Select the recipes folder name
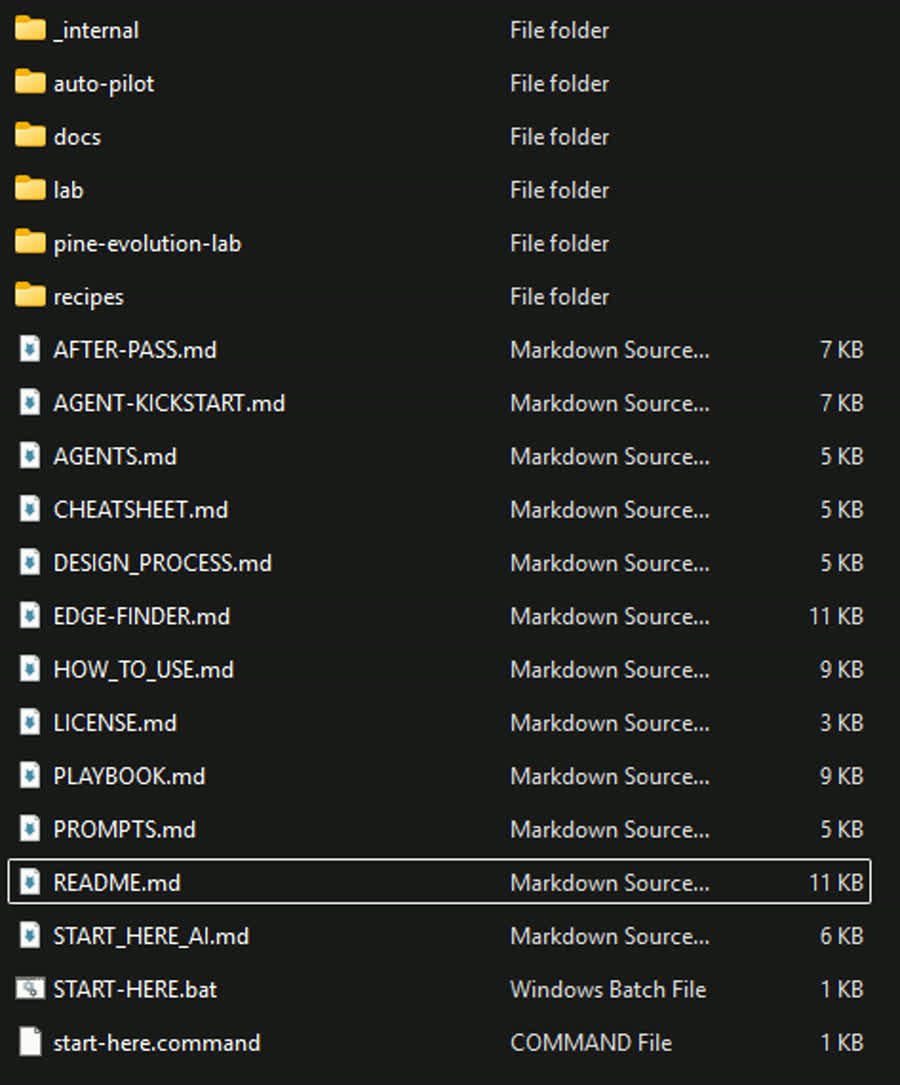Image resolution: width=900 pixels, height=1085 pixels. coord(89,298)
